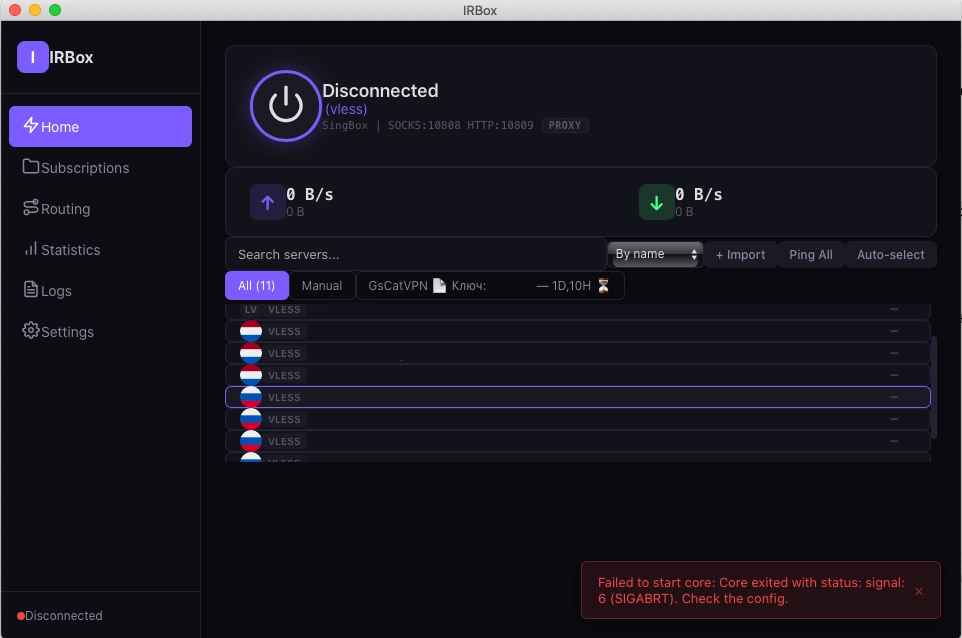The height and width of the screenshot is (638, 962).
Task: Open Statistics via its bar chart icon
Action: (31, 248)
